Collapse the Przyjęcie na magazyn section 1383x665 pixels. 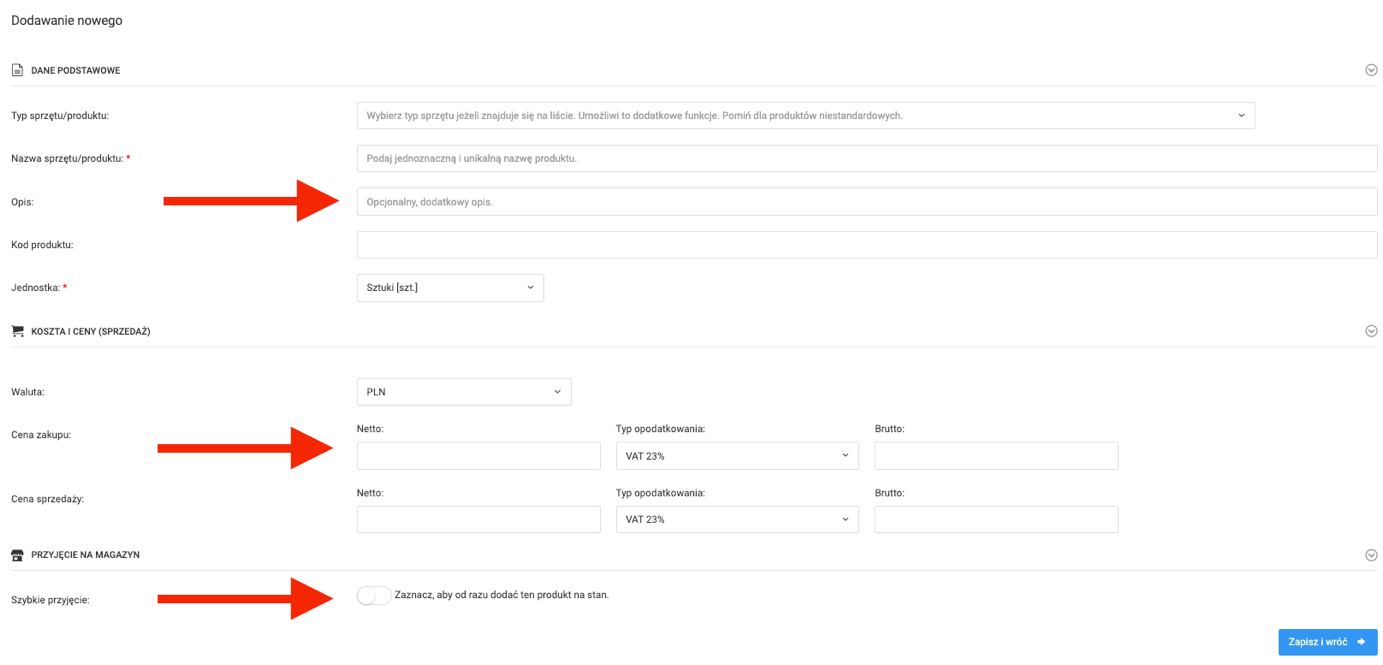pyautogui.click(x=1371, y=555)
